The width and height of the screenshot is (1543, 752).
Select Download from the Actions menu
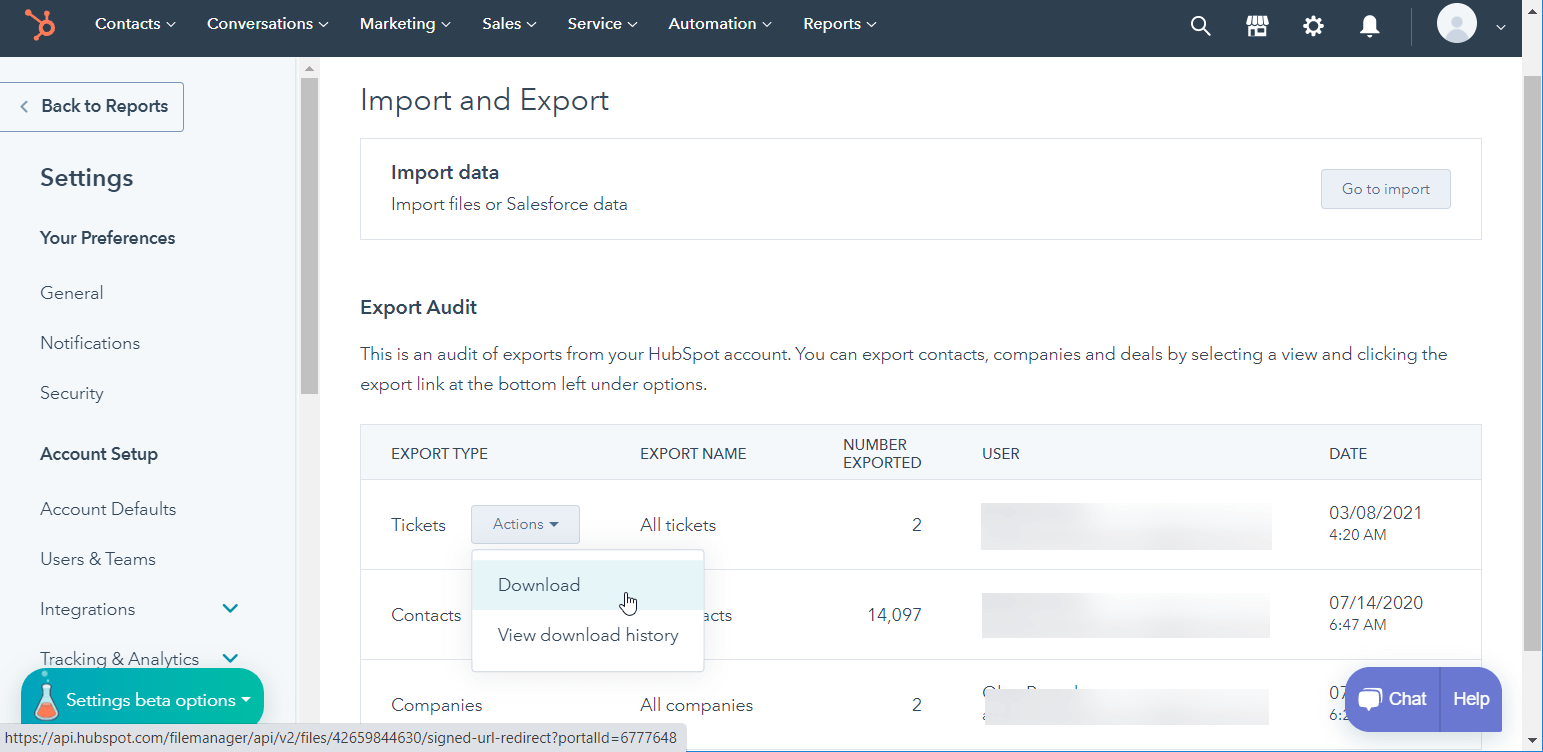(538, 584)
